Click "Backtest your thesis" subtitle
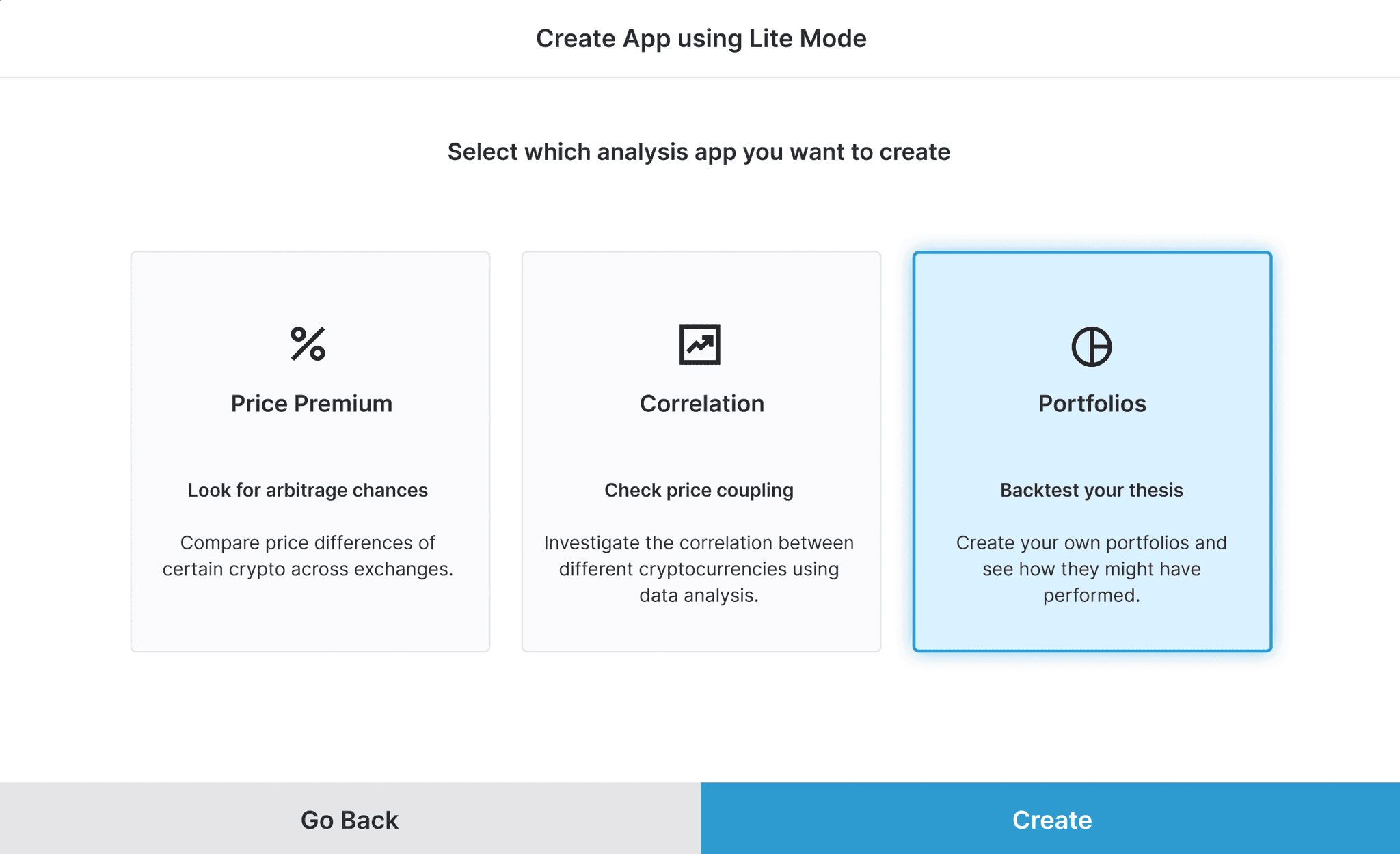Image resolution: width=1400 pixels, height=854 pixels. [x=1091, y=490]
